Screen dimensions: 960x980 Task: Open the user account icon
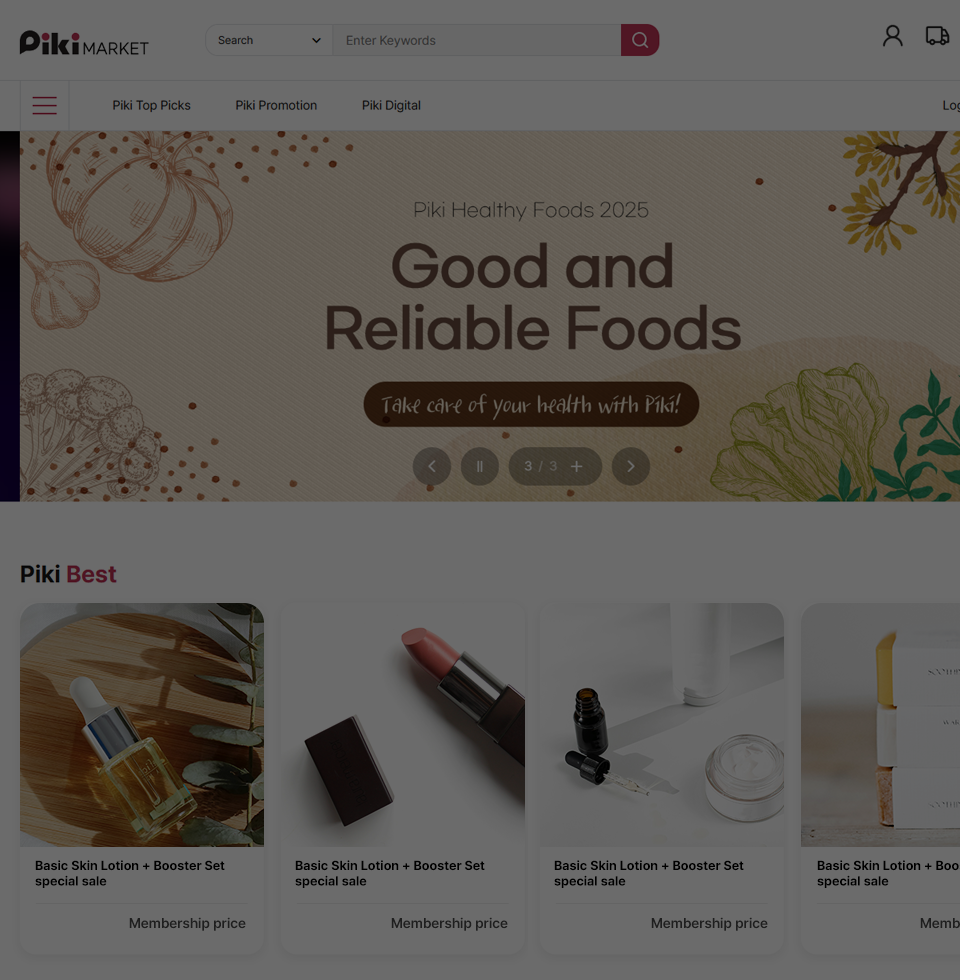click(x=892, y=36)
